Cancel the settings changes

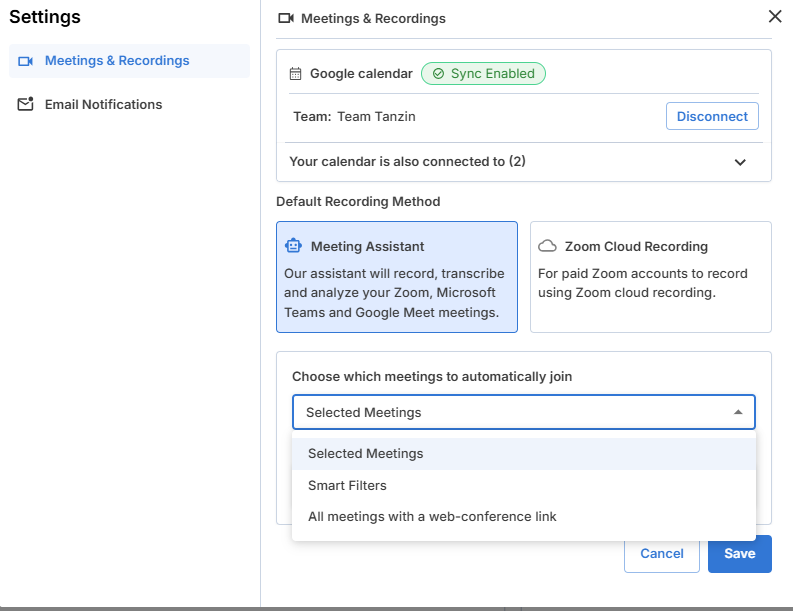662,554
